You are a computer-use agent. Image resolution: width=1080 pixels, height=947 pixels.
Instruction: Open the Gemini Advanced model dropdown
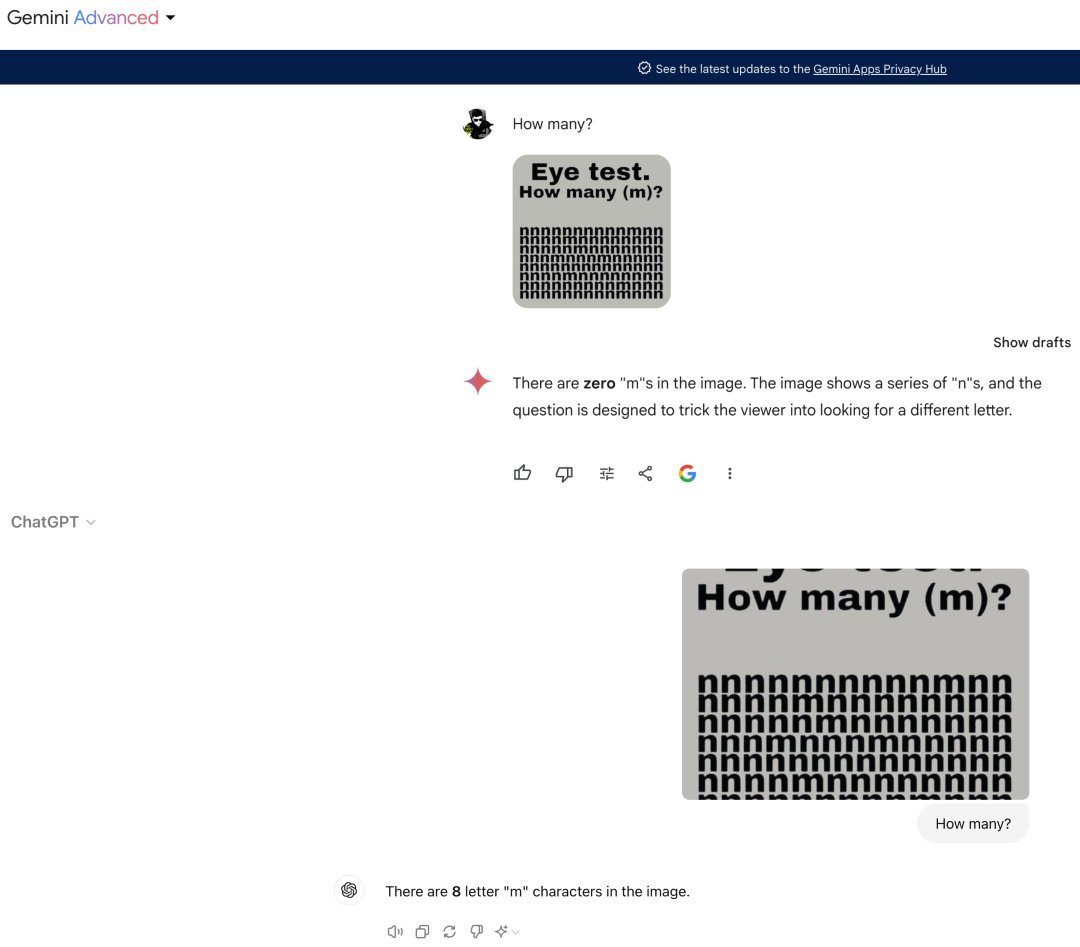click(x=91, y=17)
